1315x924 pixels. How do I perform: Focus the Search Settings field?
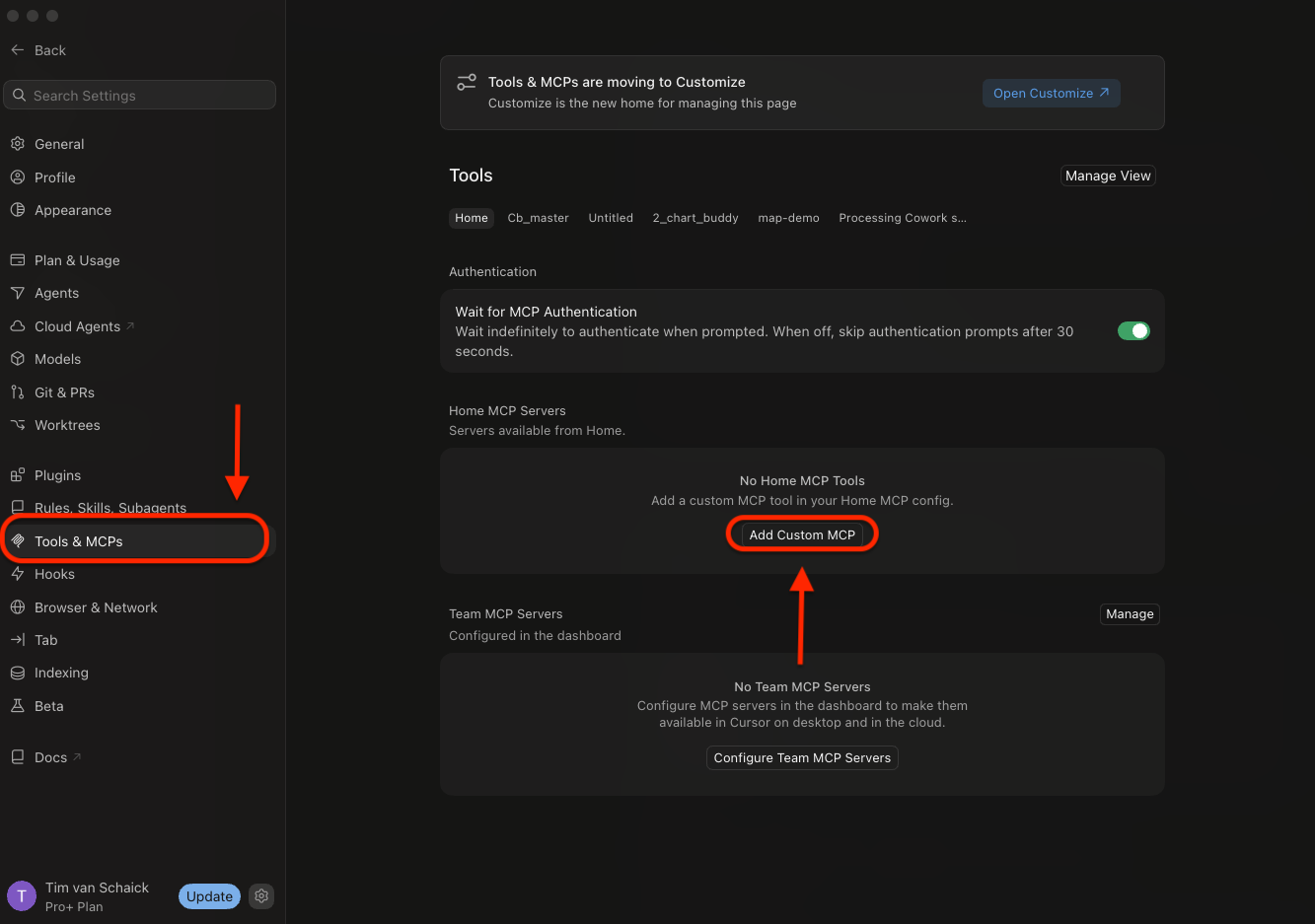(140, 96)
